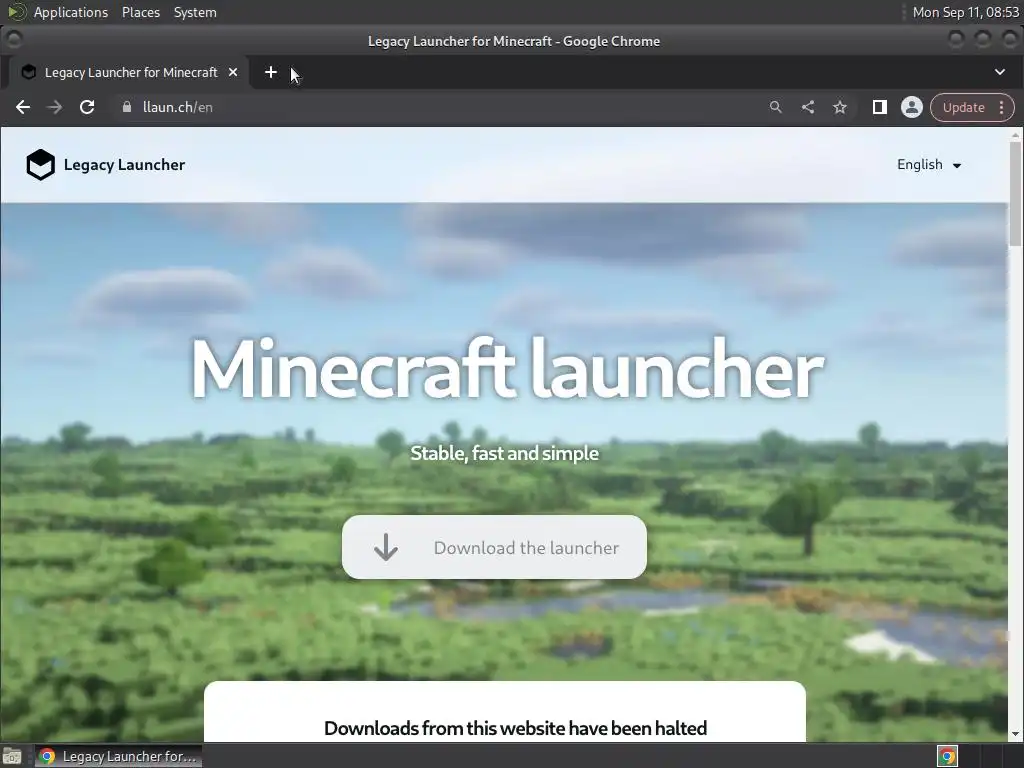This screenshot has width=1024, height=768.
Task: Click the Chrome forward arrow
Action: (55, 107)
